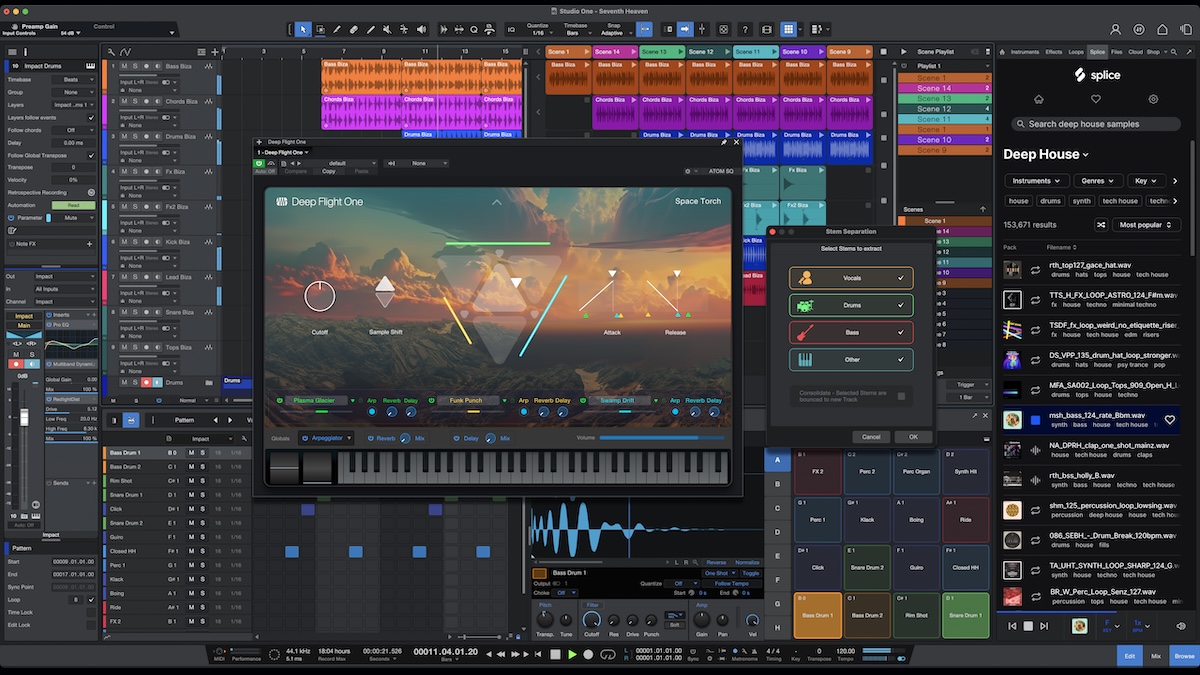The height and width of the screenshot is (675, 1200).
Task: Click OK to extract selected stems
Action: pos(913,436)
